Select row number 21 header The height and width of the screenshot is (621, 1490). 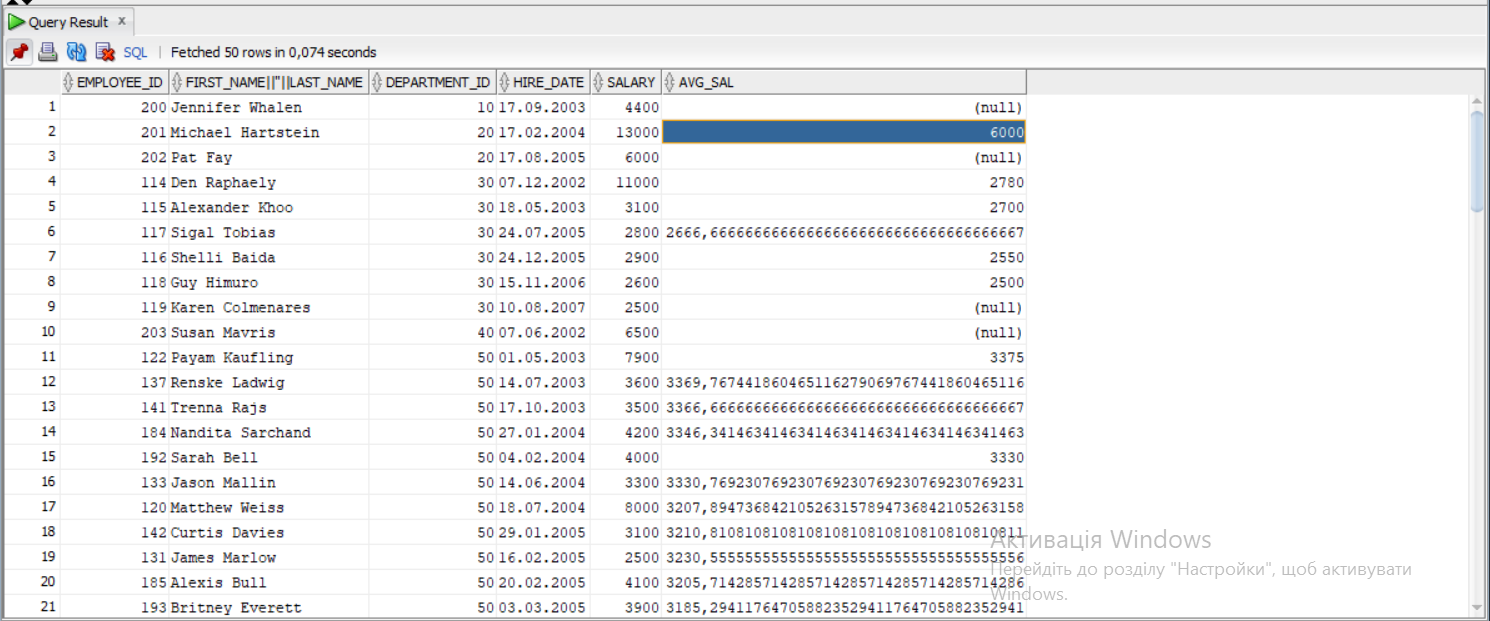(x=31, y=607)
